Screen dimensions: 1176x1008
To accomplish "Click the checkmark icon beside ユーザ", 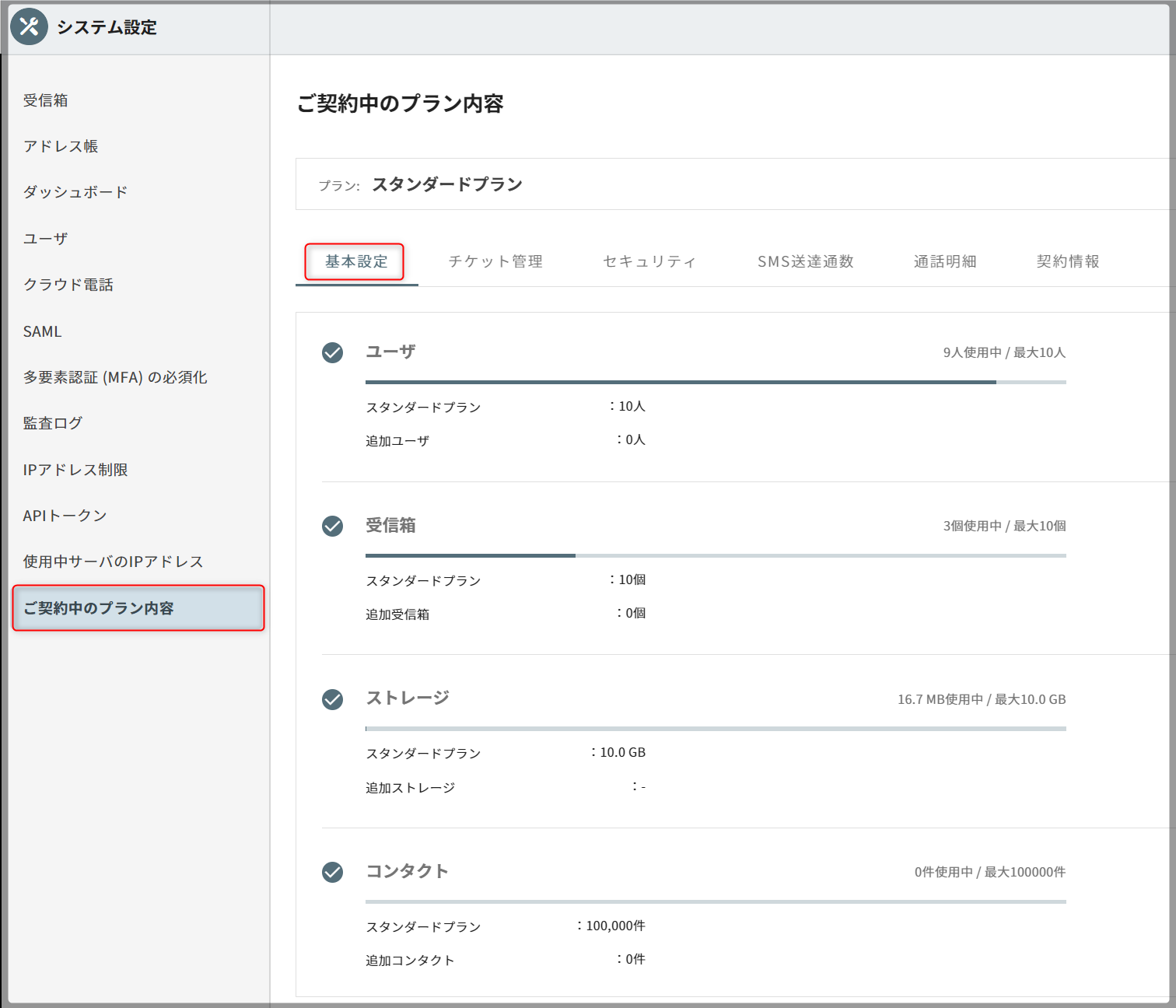I will coord(332,352).
